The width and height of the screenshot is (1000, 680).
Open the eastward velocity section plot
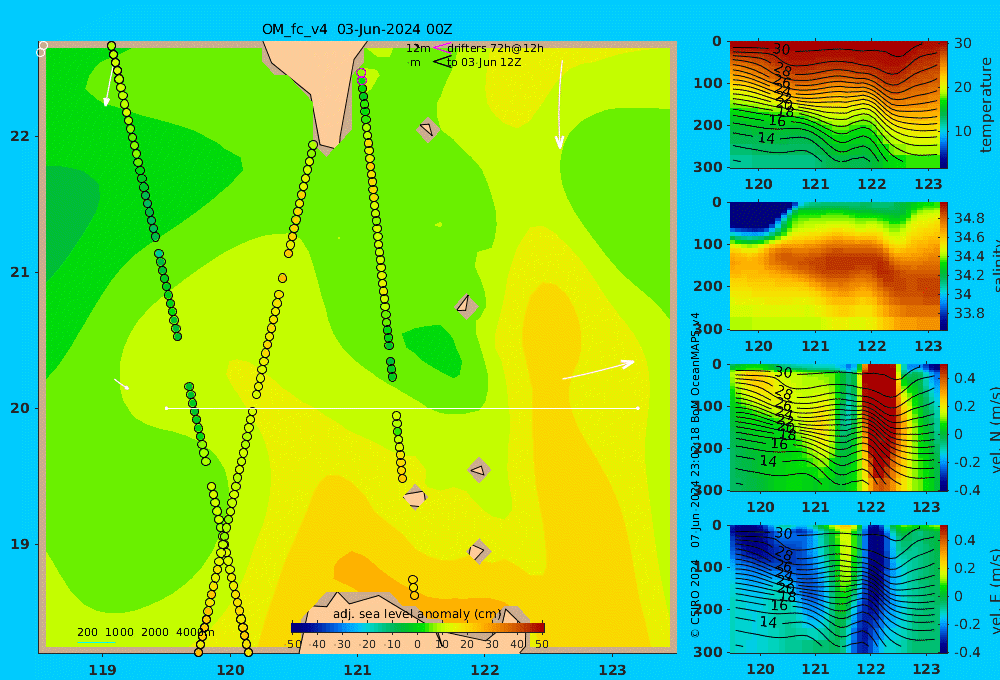click(x=835, y=589)
